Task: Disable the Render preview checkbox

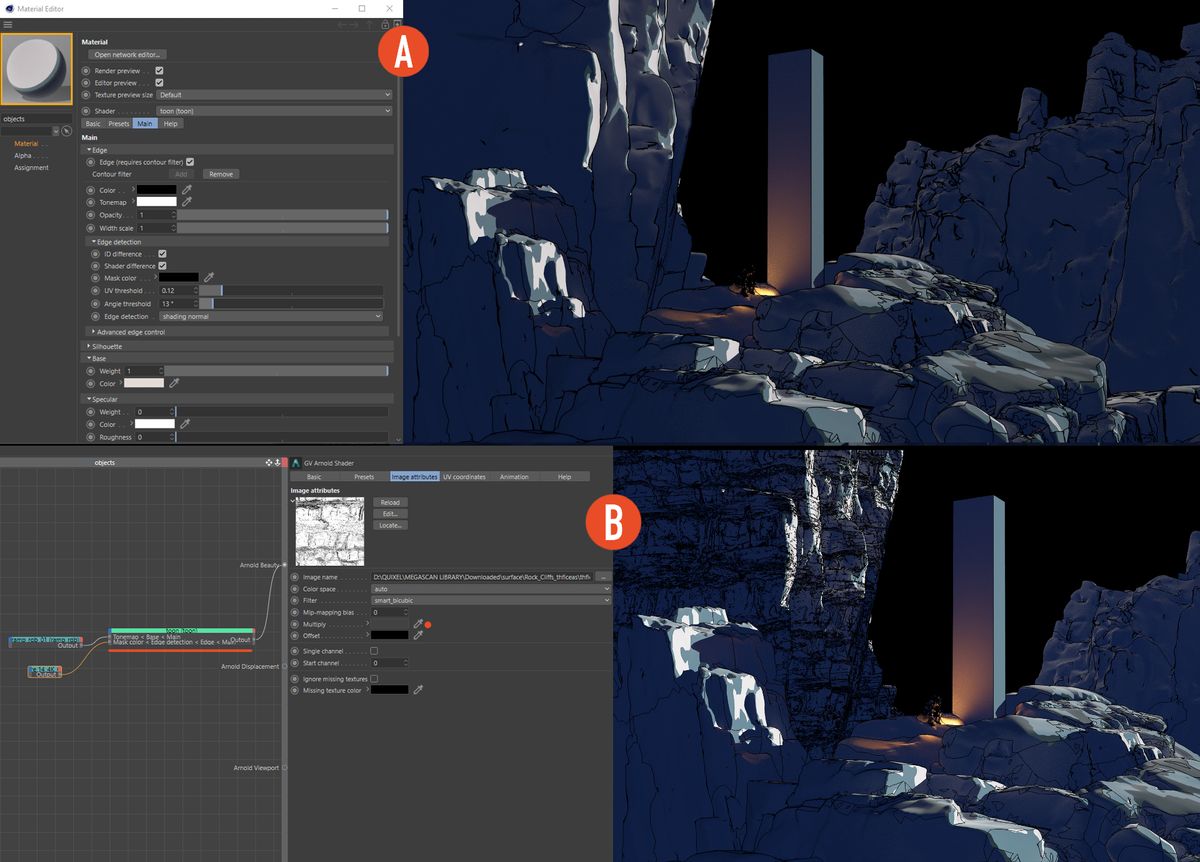Action: [x=158, y=70]
